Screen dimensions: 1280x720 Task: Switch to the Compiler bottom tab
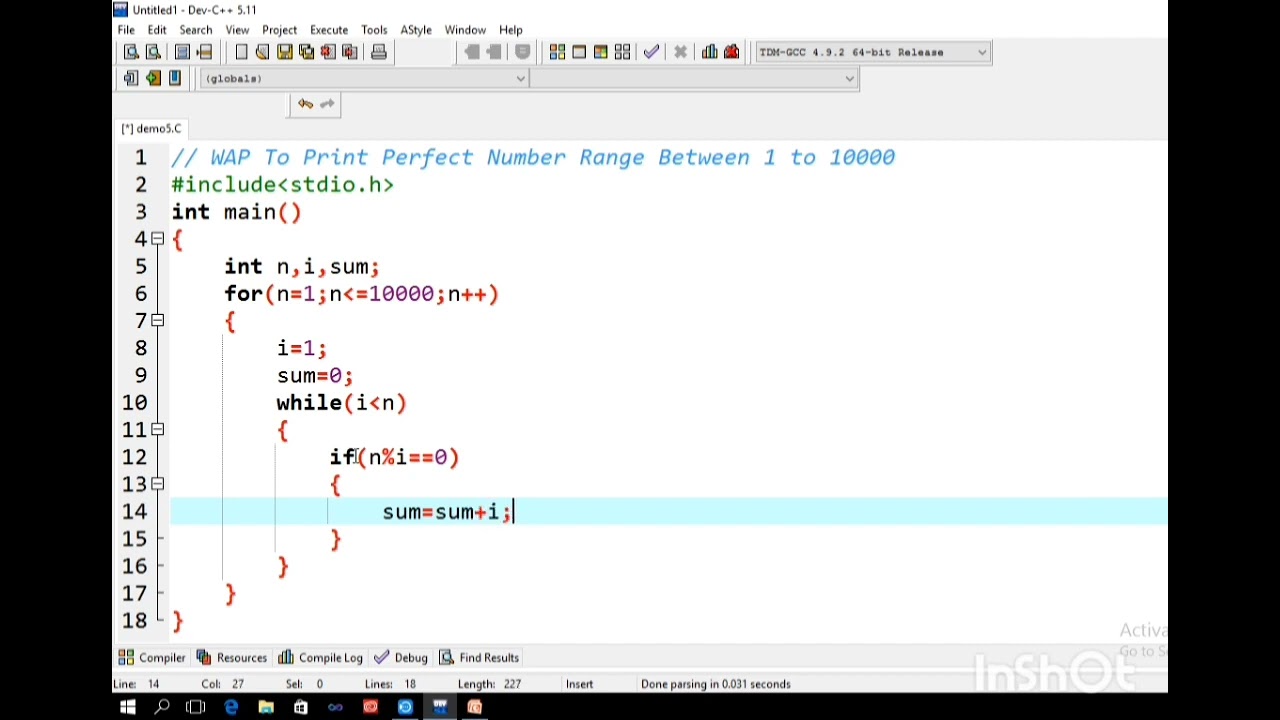pyautogui.click(x=152, y=658)
